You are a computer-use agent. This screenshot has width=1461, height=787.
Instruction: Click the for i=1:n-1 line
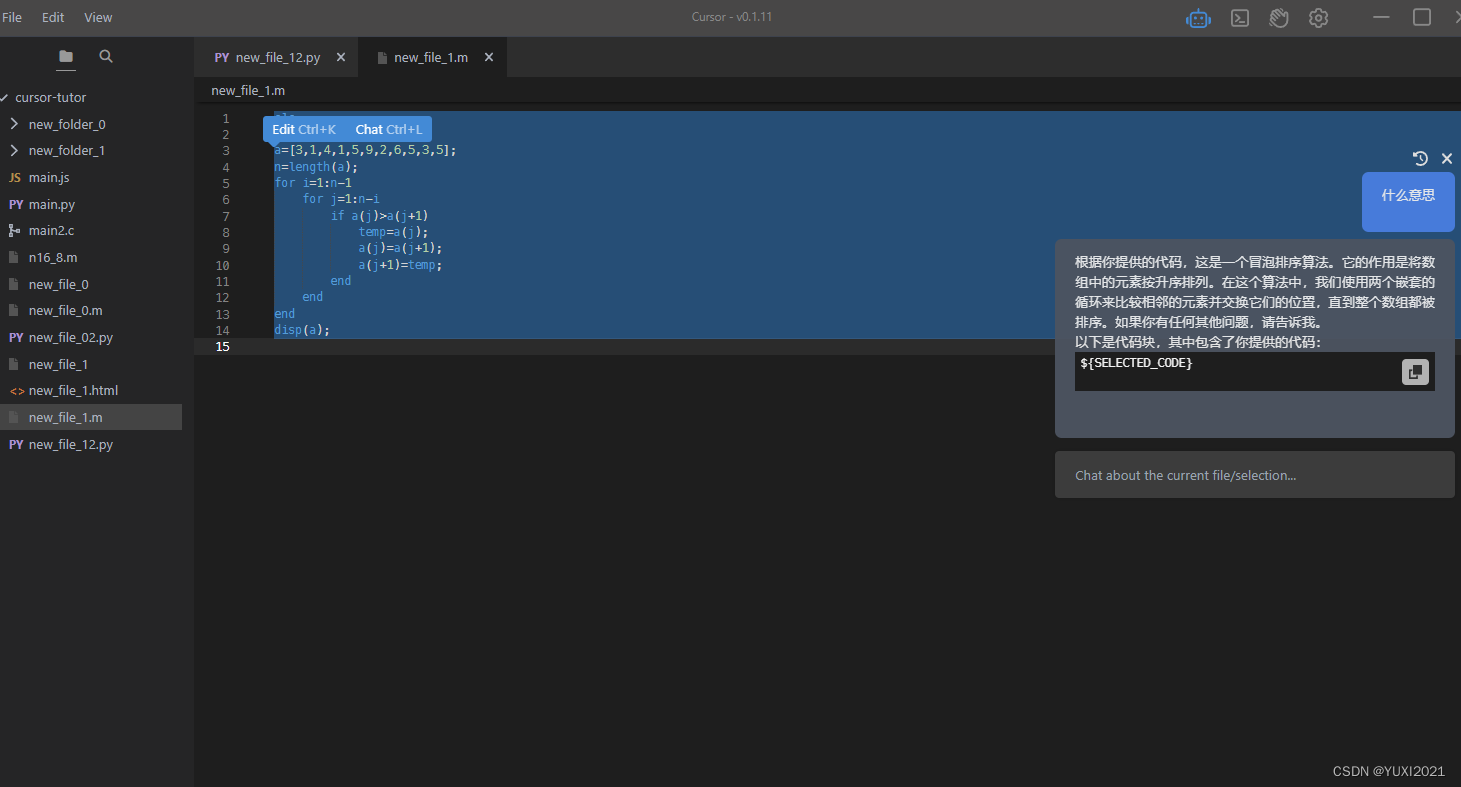point(313,183)
